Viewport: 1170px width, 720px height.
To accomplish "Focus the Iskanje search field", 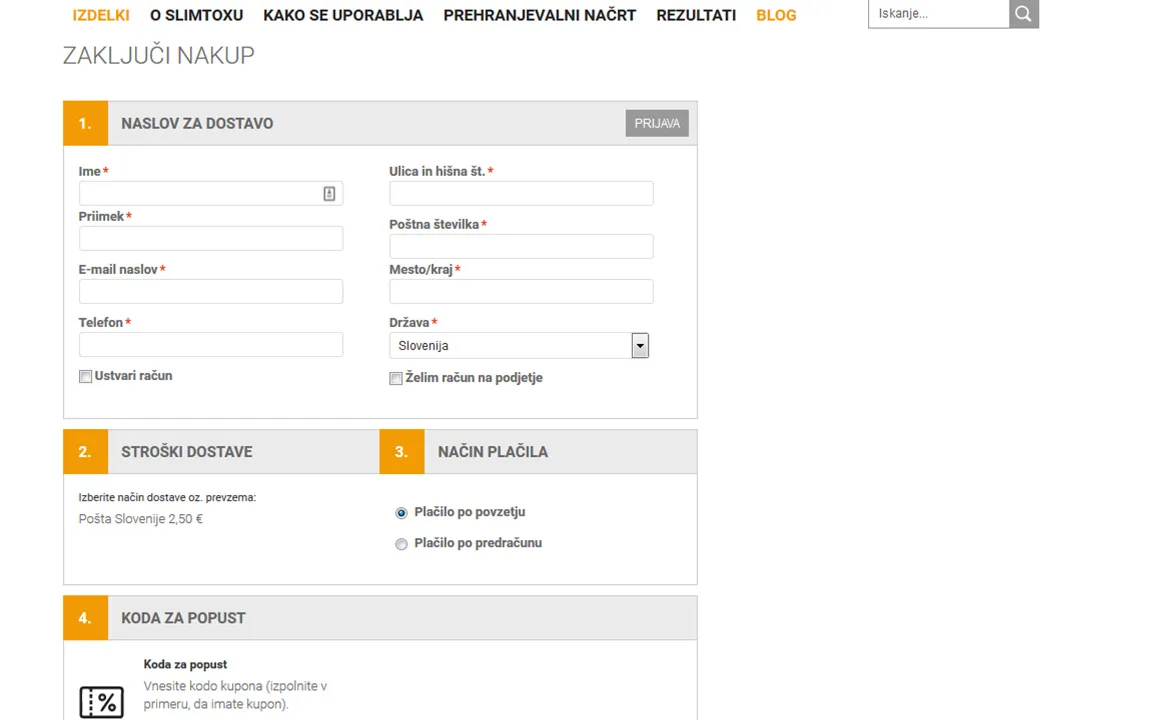I will click(x=939, y=13).
